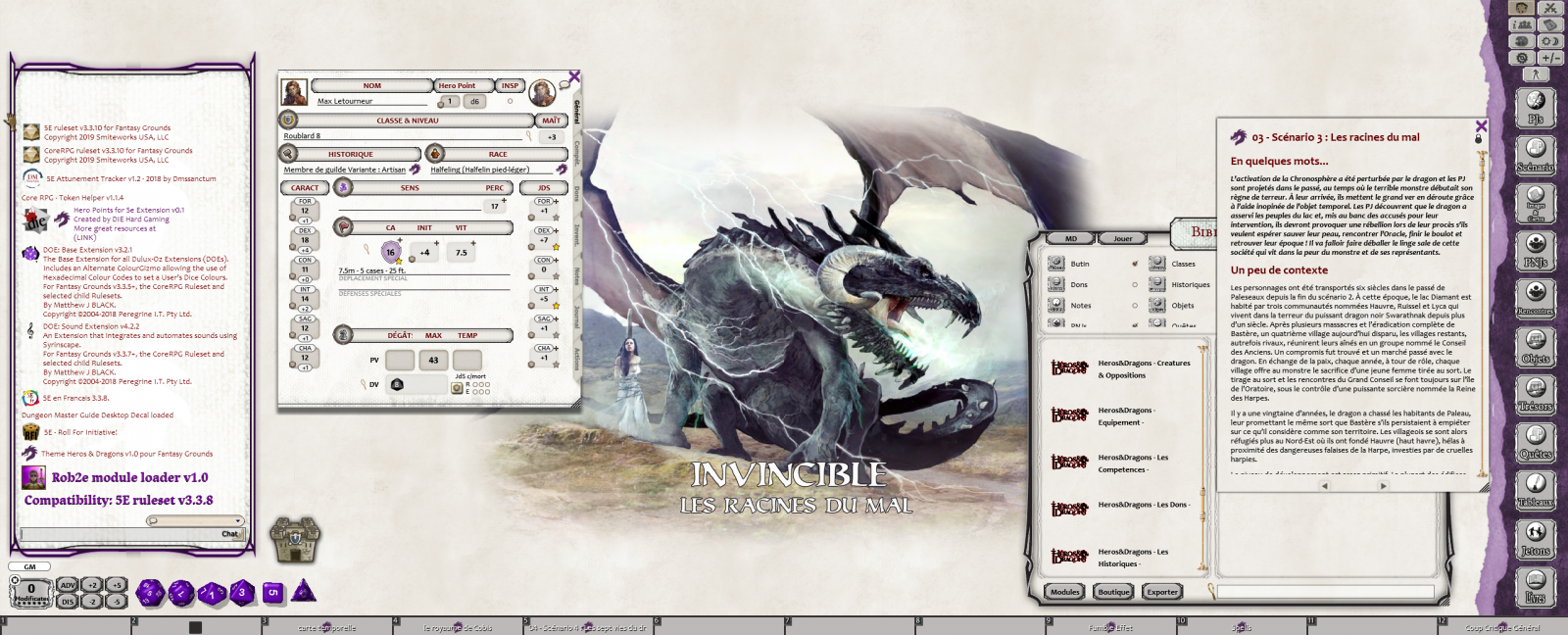Screen dimensions: 1568x635
Task: Click the Modules button
Action: [x=1064, y=592]
